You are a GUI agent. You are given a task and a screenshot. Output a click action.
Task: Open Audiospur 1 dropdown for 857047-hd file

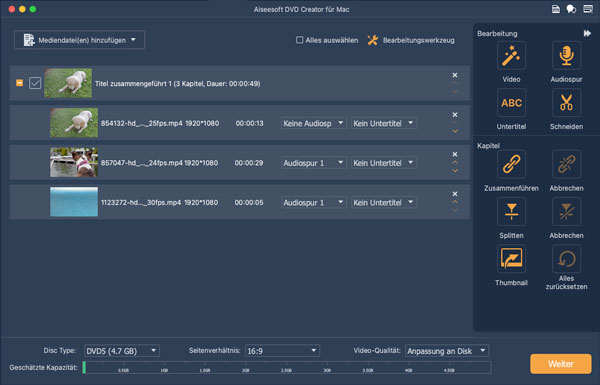(314, 163)
